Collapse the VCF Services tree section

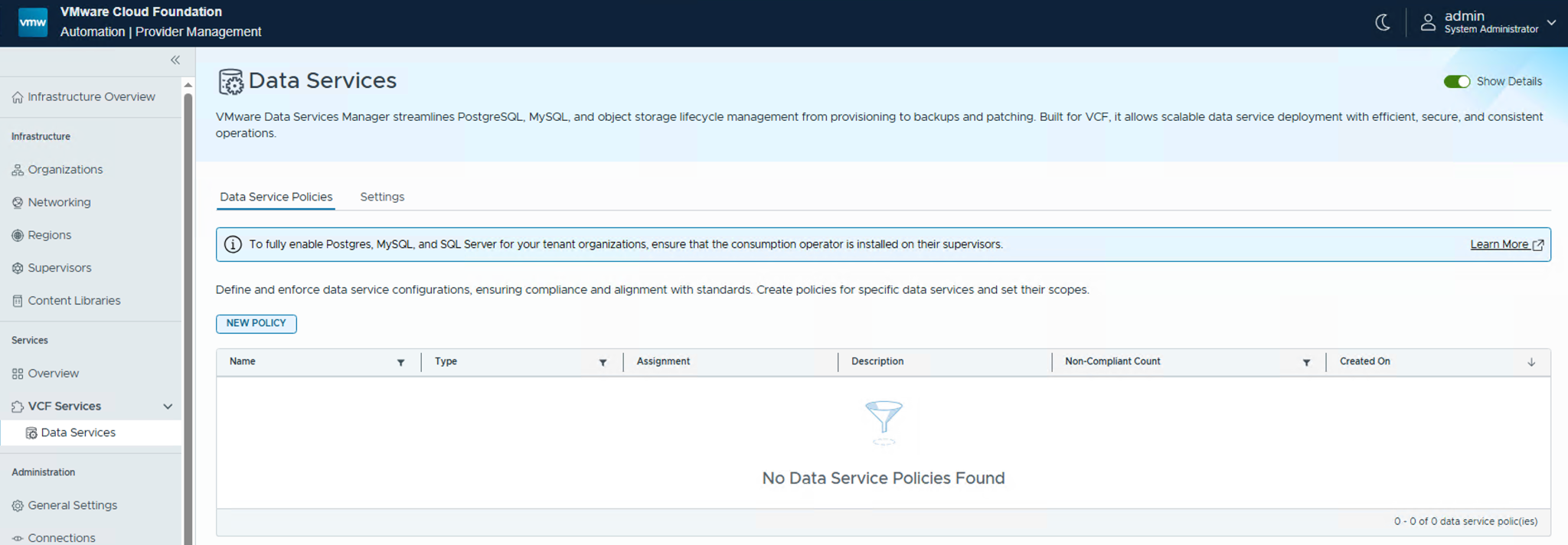point(168,406)
